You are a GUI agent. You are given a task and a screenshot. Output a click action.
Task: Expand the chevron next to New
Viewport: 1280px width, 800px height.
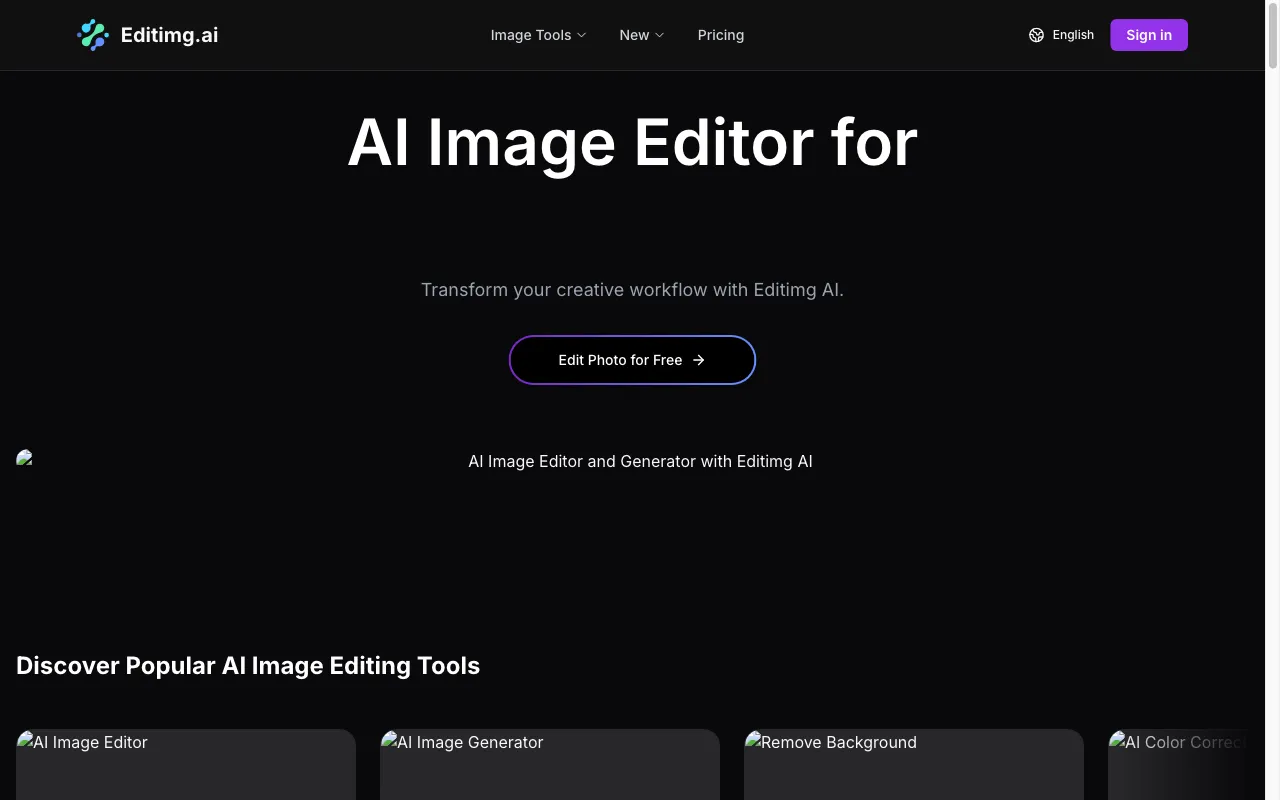point(659,35)
